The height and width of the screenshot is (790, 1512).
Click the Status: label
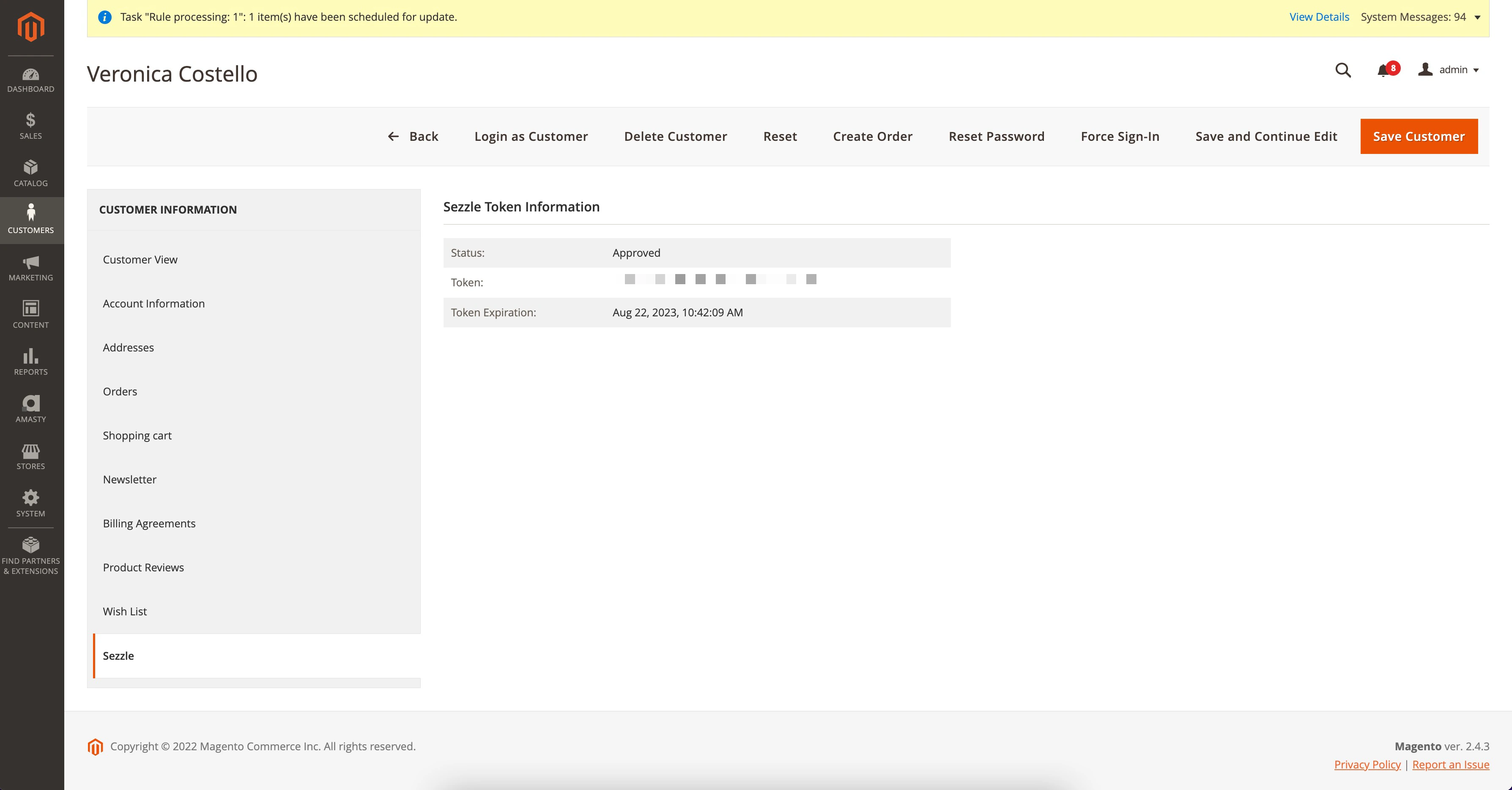[468, 253]
